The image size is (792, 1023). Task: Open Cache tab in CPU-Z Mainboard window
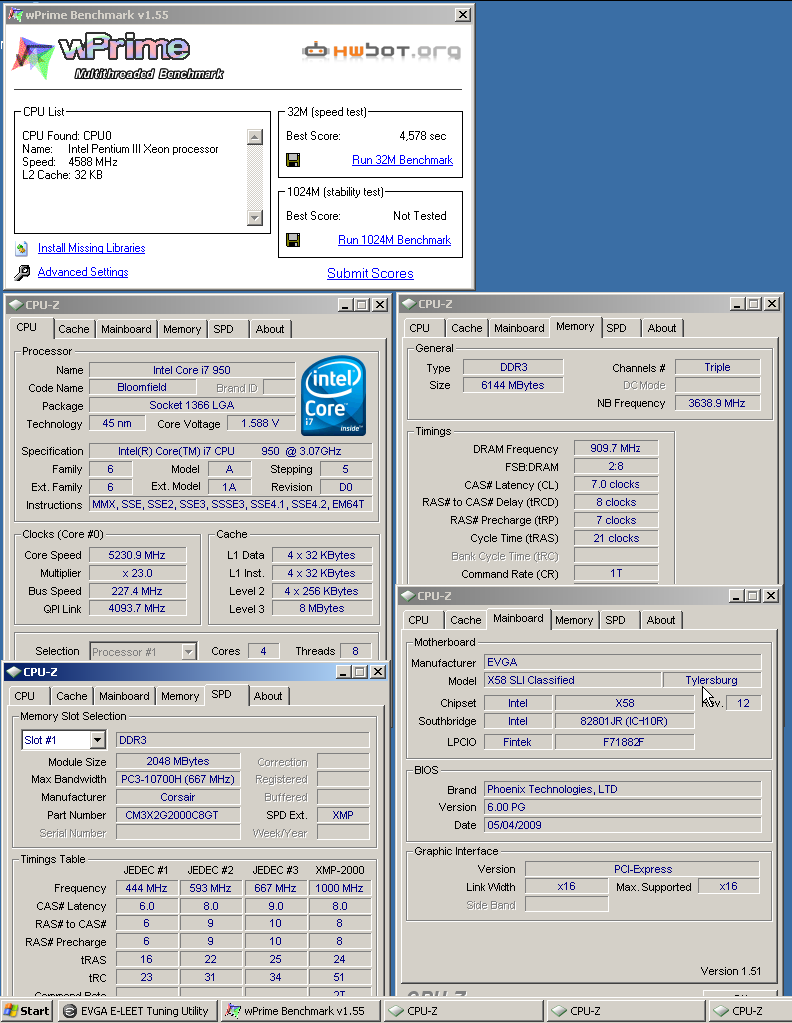tap(466, 620)
